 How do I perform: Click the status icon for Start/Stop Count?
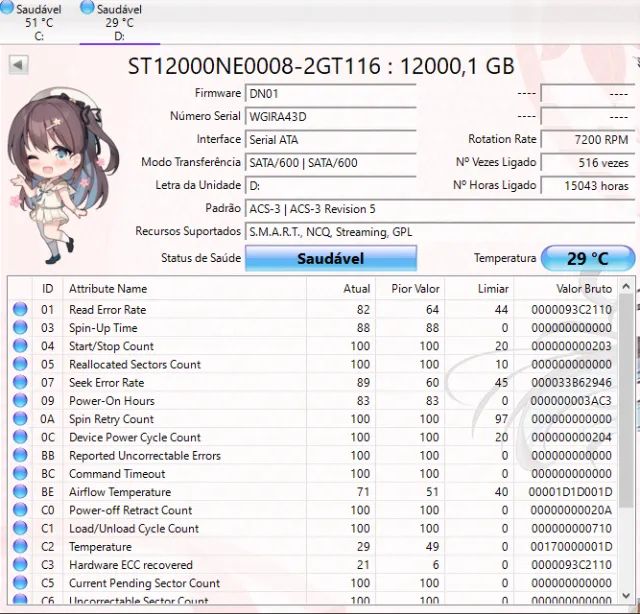20,346
